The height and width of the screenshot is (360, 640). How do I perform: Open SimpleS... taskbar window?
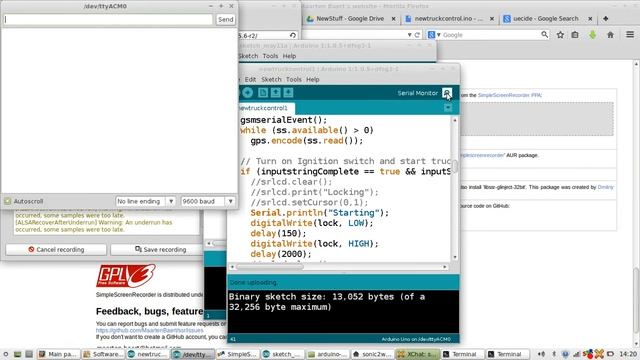237,354
